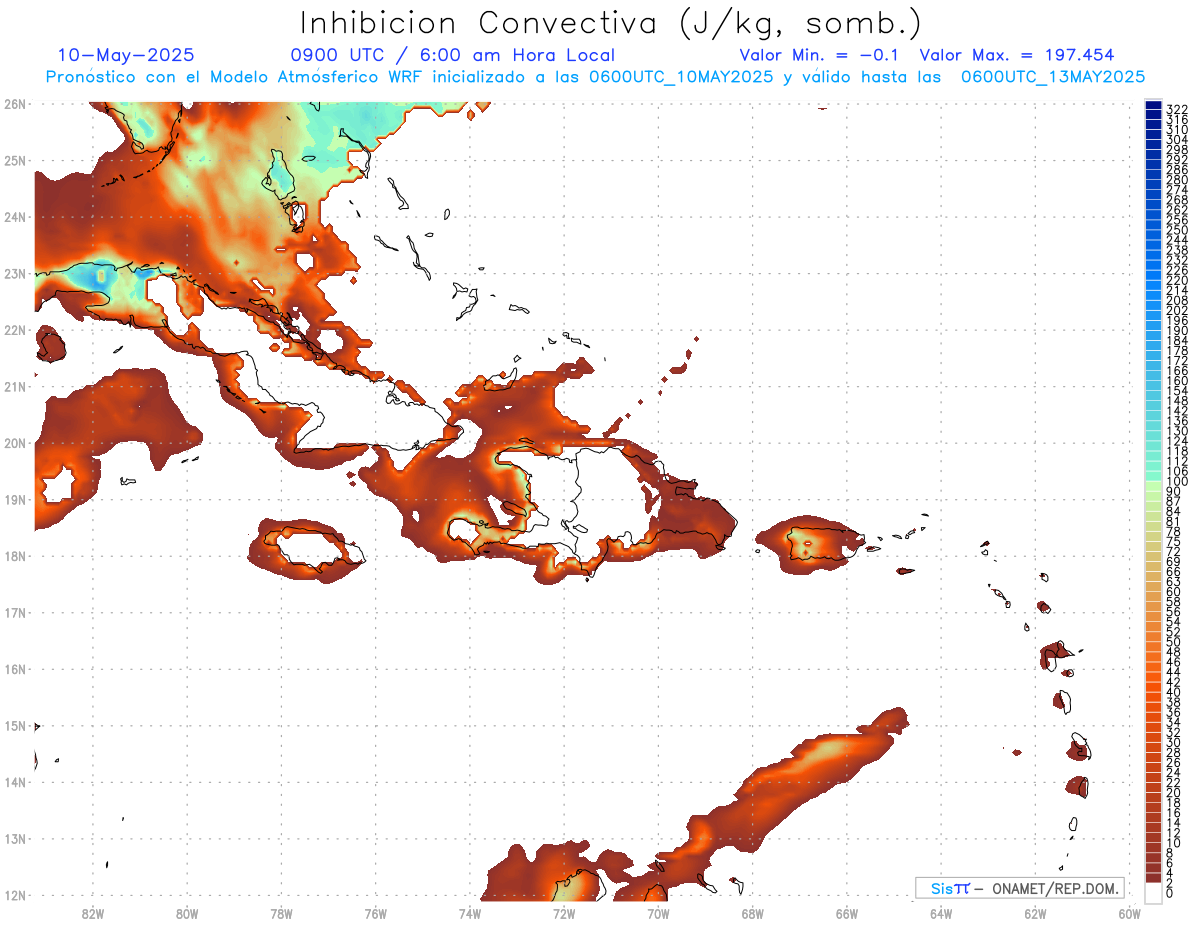Click the color scale value '202'
This screenshot has width=1200, height=927.
(x=1176, y=311)
